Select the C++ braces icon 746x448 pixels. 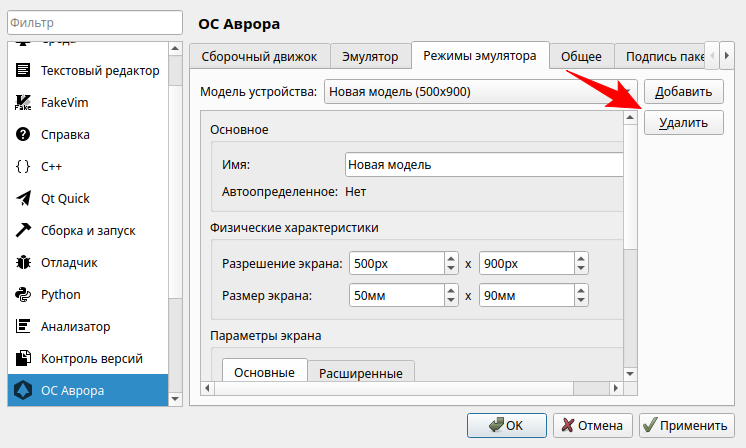pos(23,166)
